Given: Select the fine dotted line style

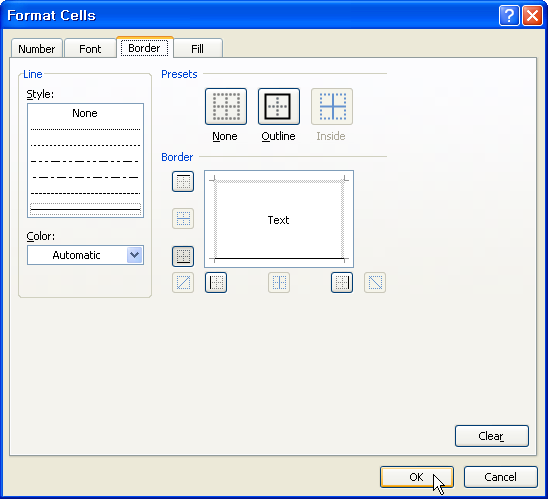Looking at the screenshot, I should pos(85,129).
